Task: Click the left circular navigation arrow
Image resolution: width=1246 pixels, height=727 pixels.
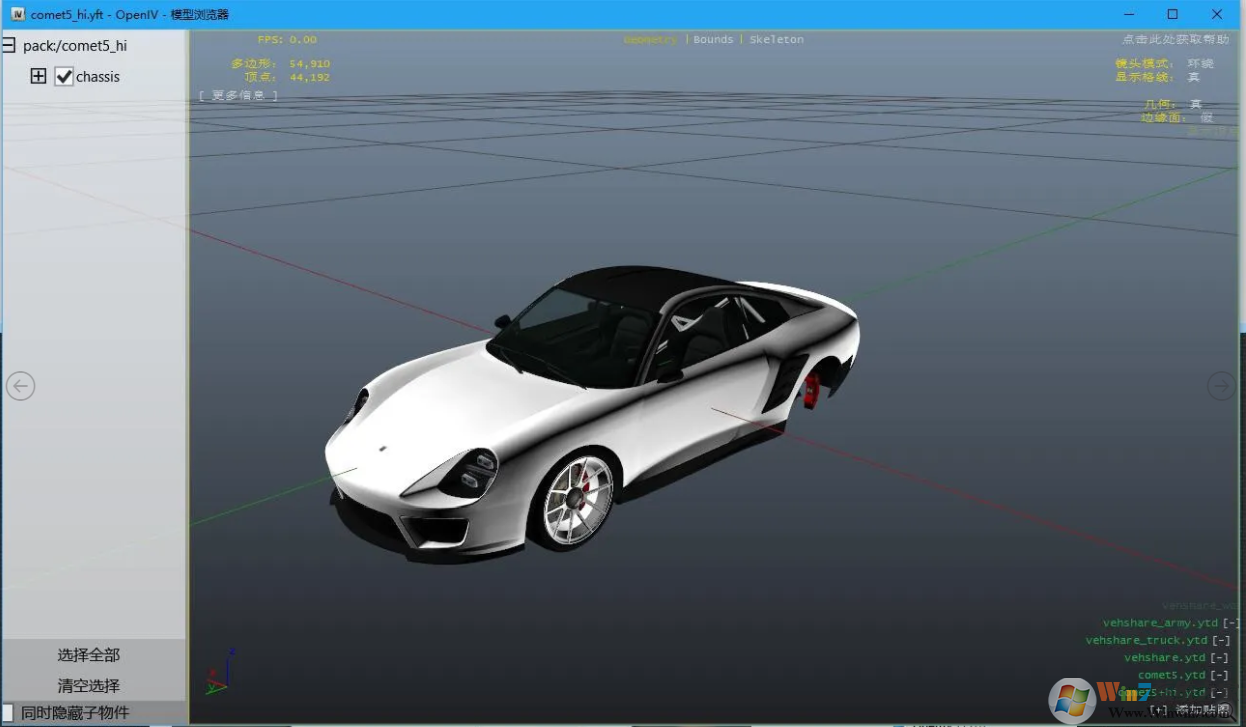Action: tap(20, 385)
